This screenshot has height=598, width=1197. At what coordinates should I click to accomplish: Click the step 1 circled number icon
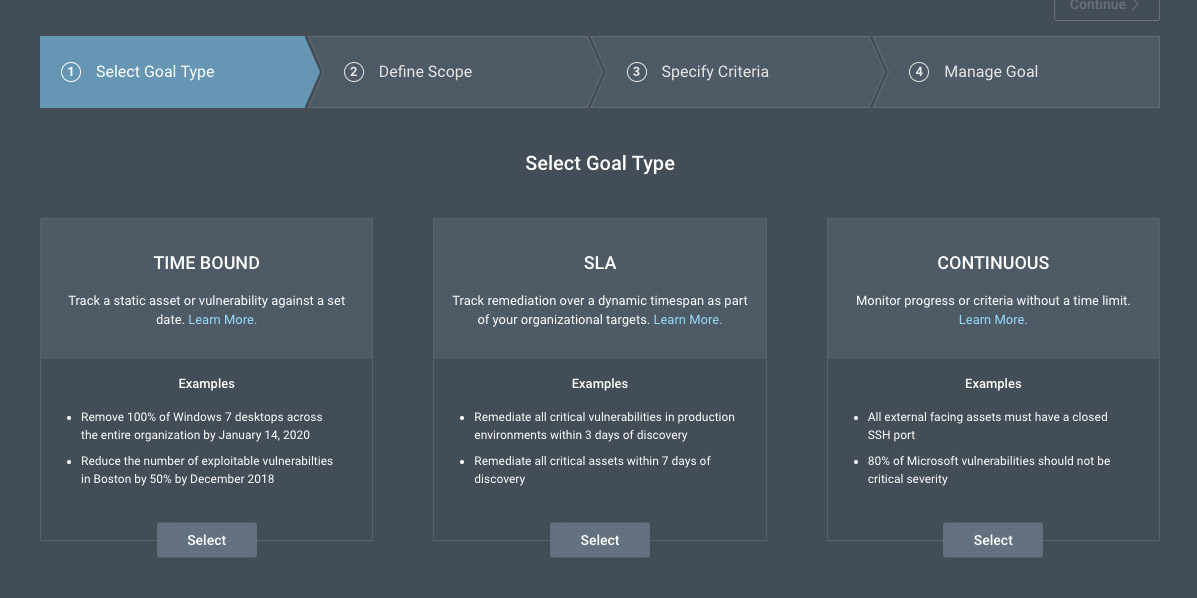pos(70,72)
